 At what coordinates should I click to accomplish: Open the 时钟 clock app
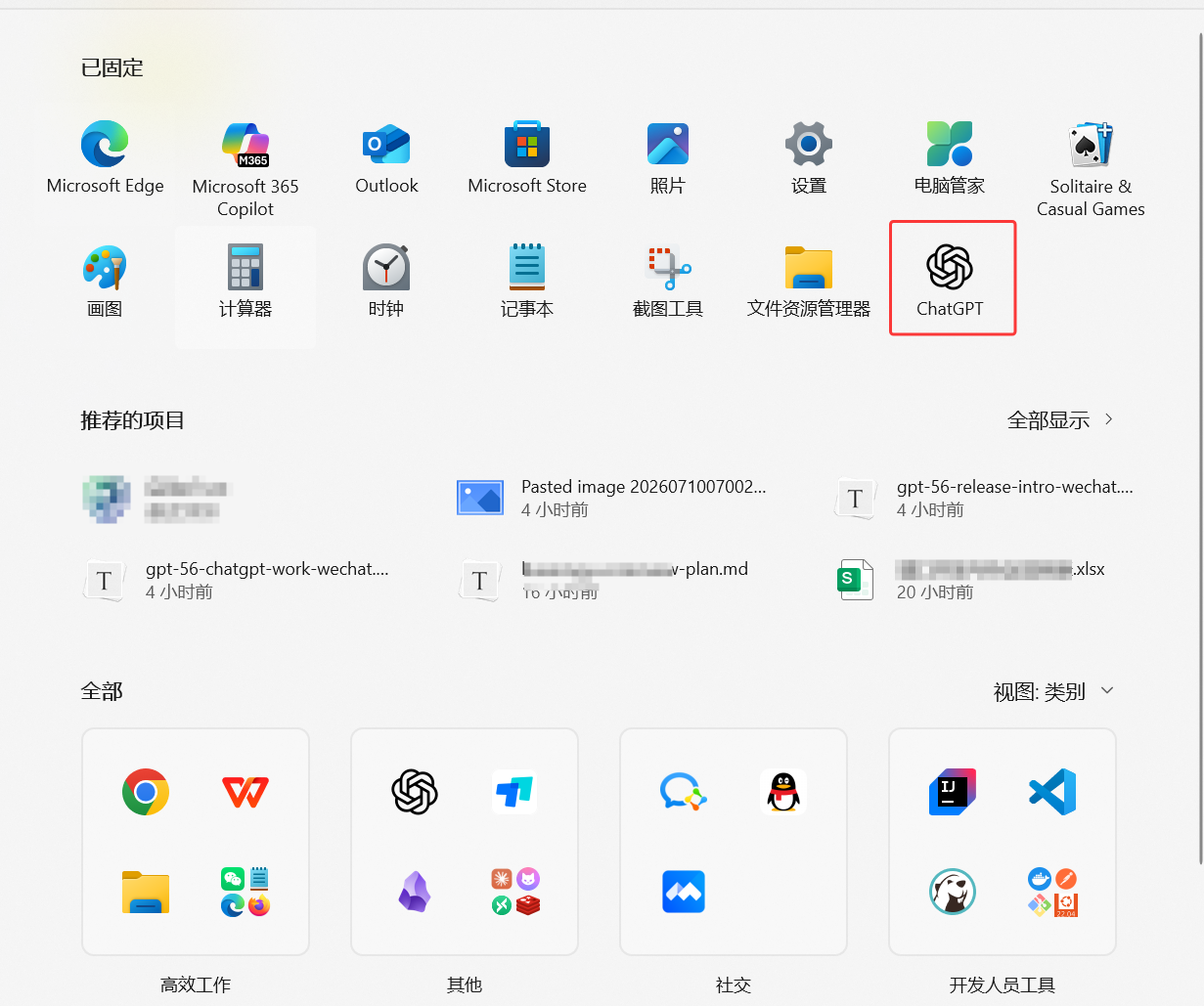point(386,282)
